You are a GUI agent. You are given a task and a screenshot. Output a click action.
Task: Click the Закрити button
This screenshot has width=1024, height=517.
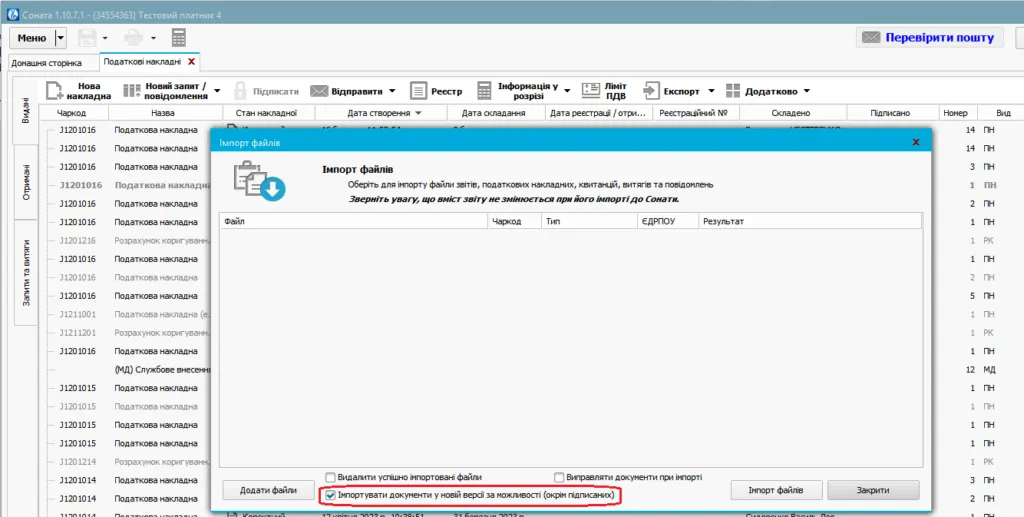click(873, 490)
